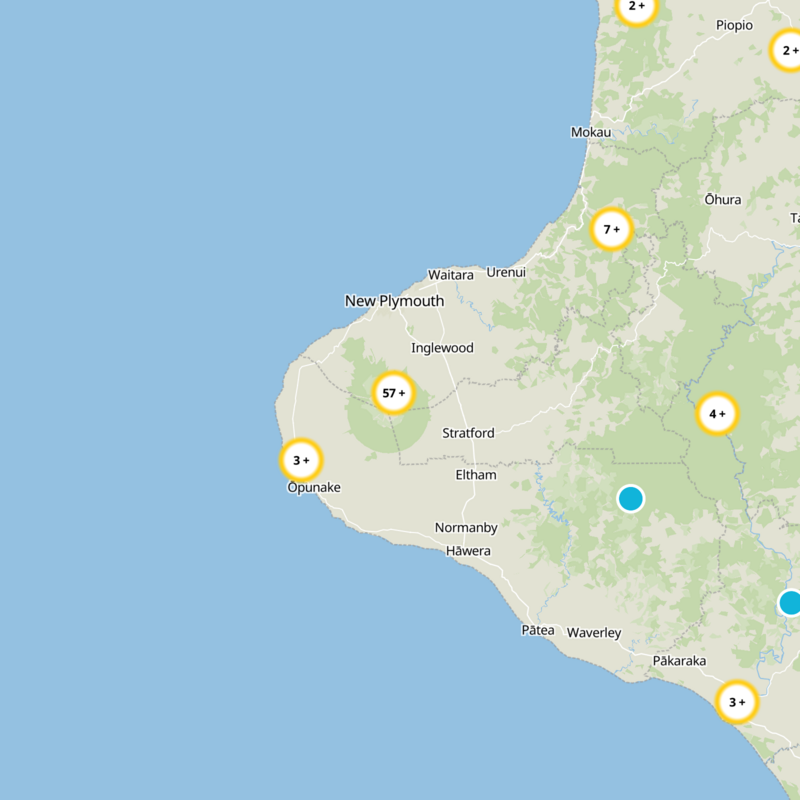
Task: Open the 2 + cluster east of Piopio
Action: (x=788, y=50)
